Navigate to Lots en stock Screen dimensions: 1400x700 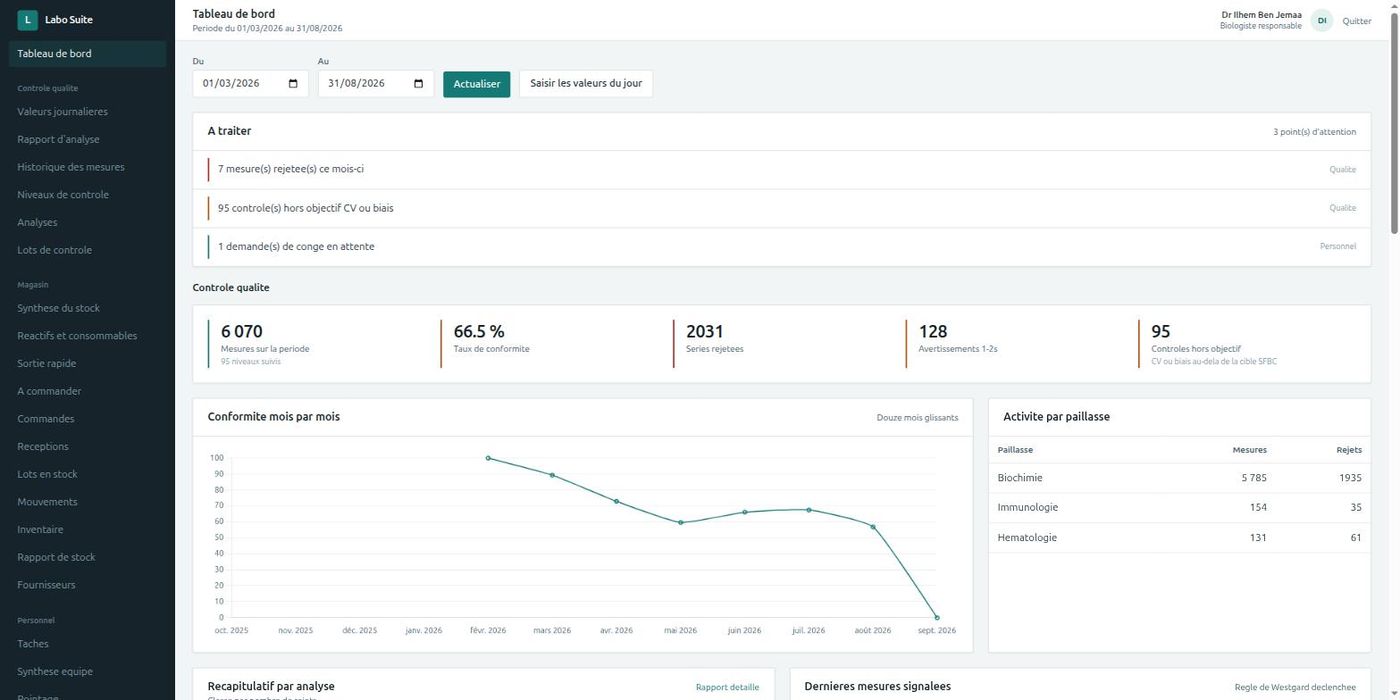[47, 474]
